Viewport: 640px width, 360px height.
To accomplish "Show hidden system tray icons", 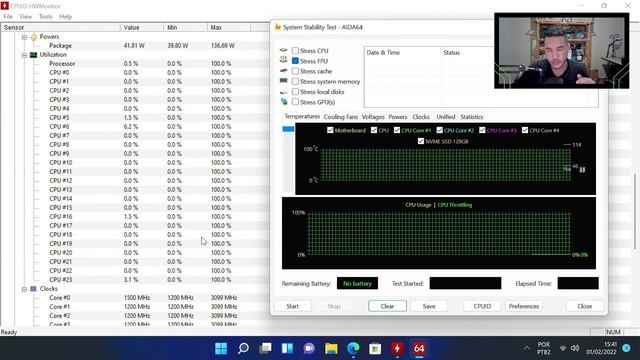I will tap(527, 348).
